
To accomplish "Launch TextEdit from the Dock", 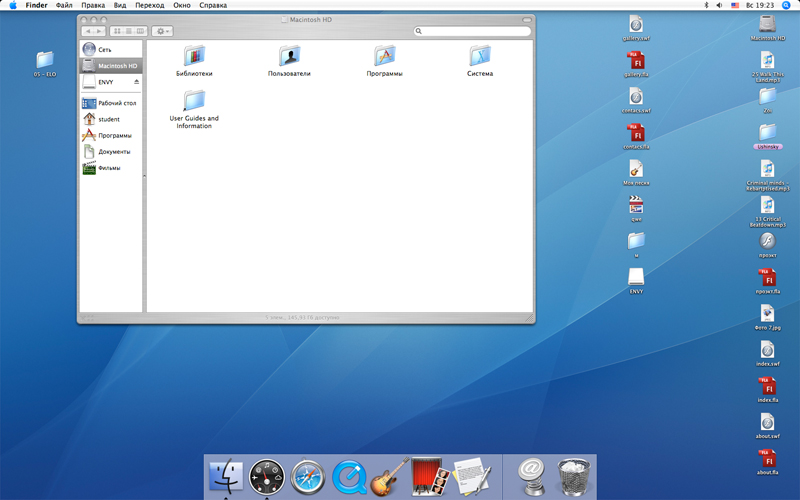I will (x=472, y=476).
